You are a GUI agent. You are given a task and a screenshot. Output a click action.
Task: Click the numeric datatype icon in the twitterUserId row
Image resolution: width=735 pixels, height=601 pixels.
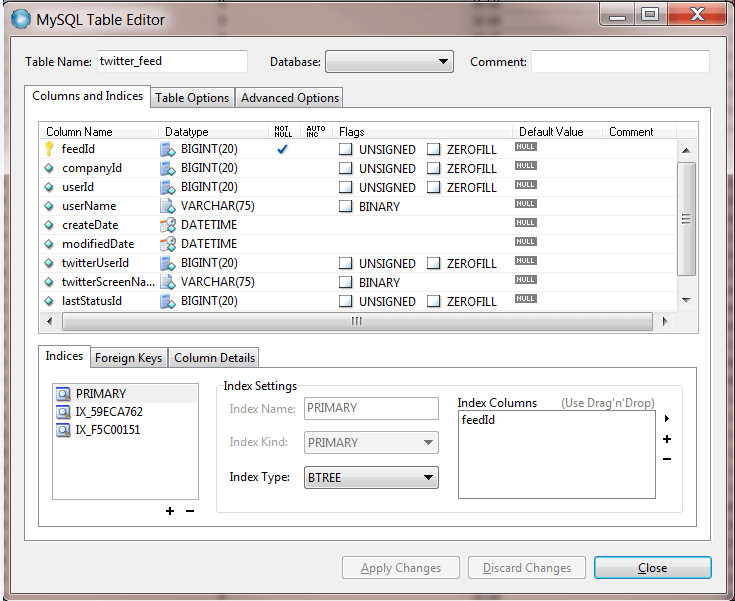coord(167,263)
